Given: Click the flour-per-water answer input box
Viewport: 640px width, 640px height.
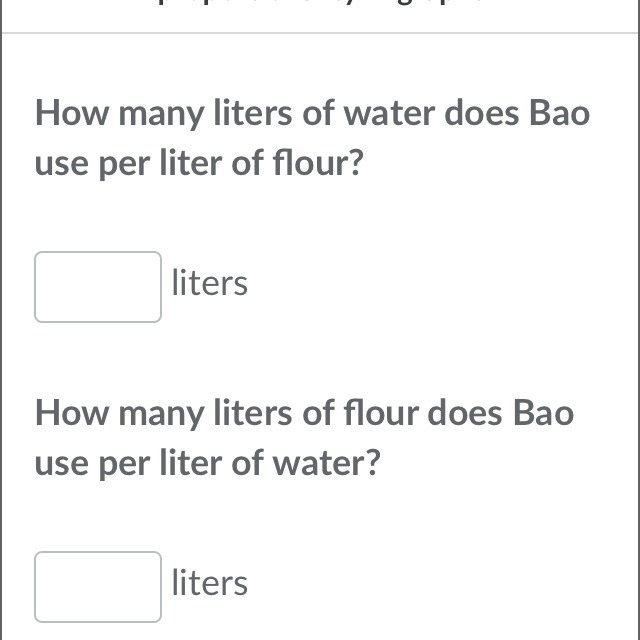Looking at the screenshot, I should pos(98,587).
